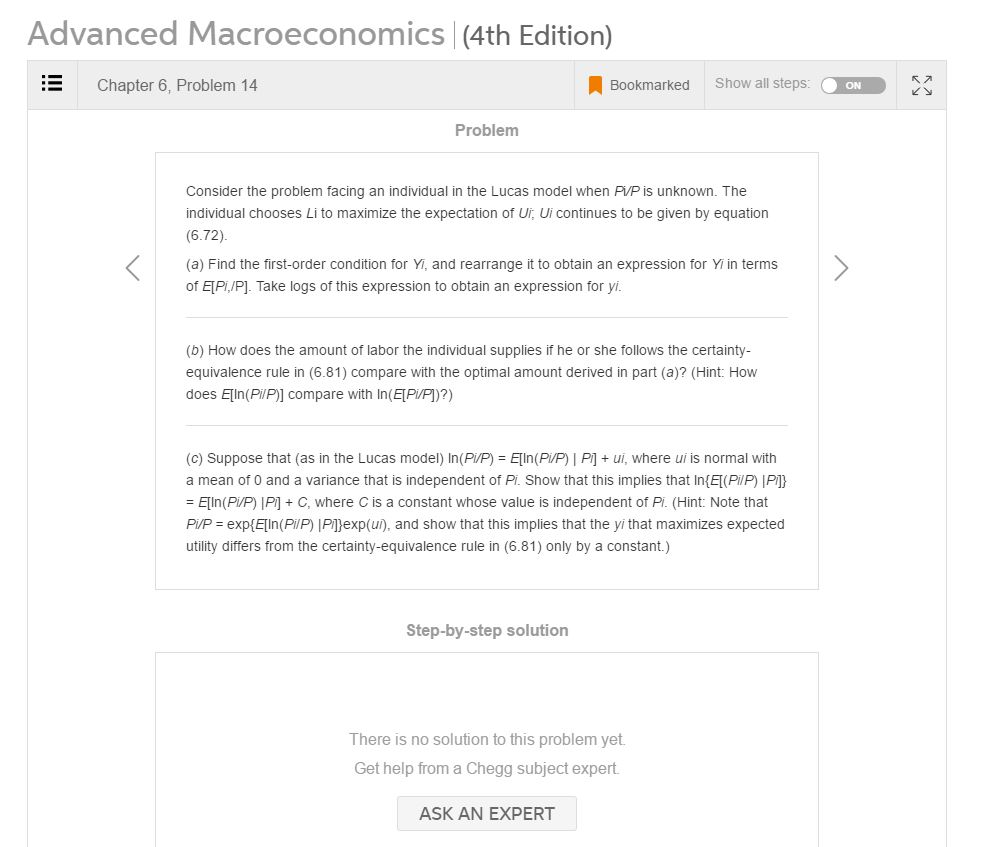Screen dimensions: 984x847
Task: Click the hamburger list icon beside the header
Action: pyautogui.click(x=52, y=84)
